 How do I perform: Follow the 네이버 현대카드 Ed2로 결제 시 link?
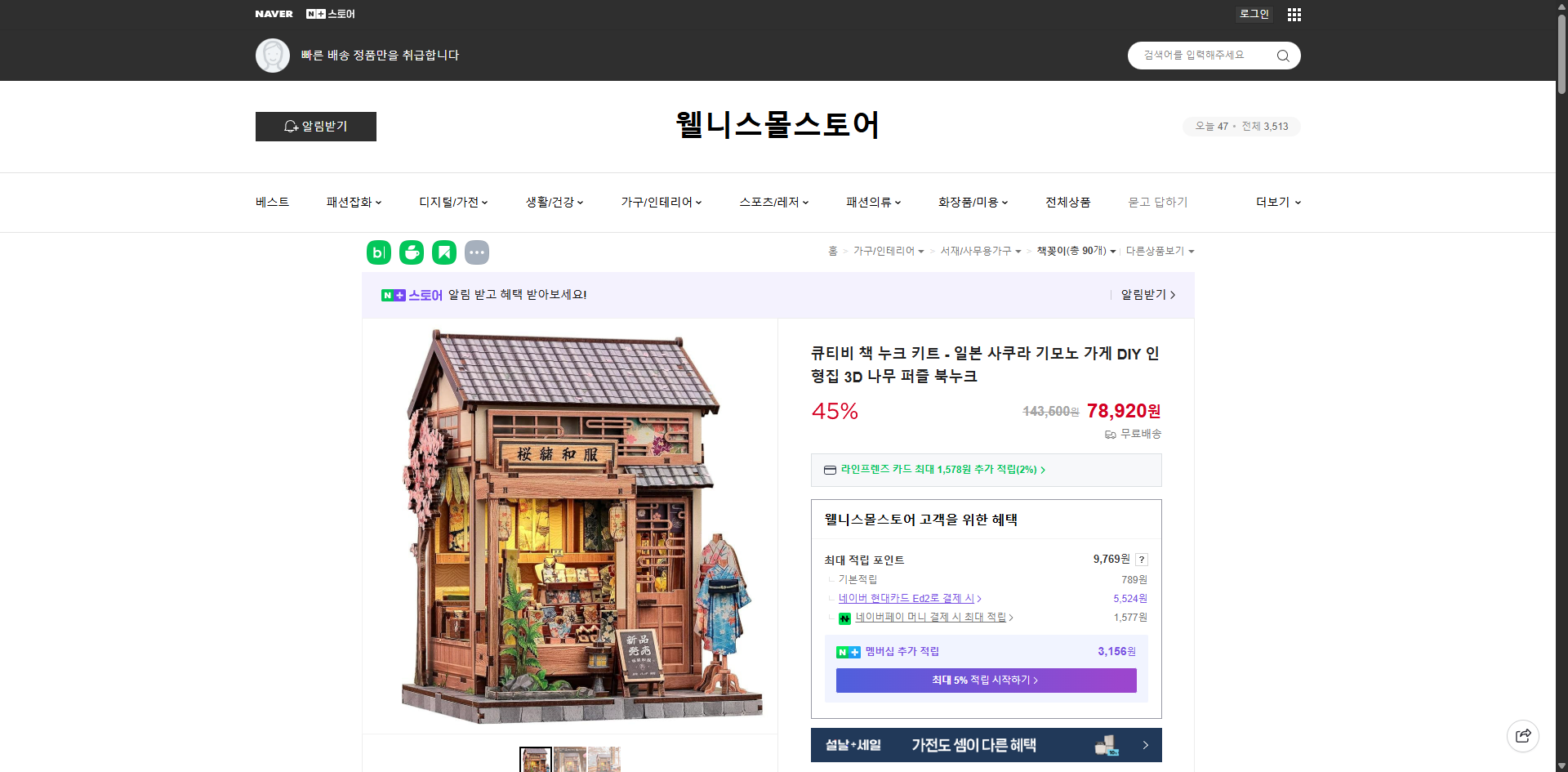point(907,598)
